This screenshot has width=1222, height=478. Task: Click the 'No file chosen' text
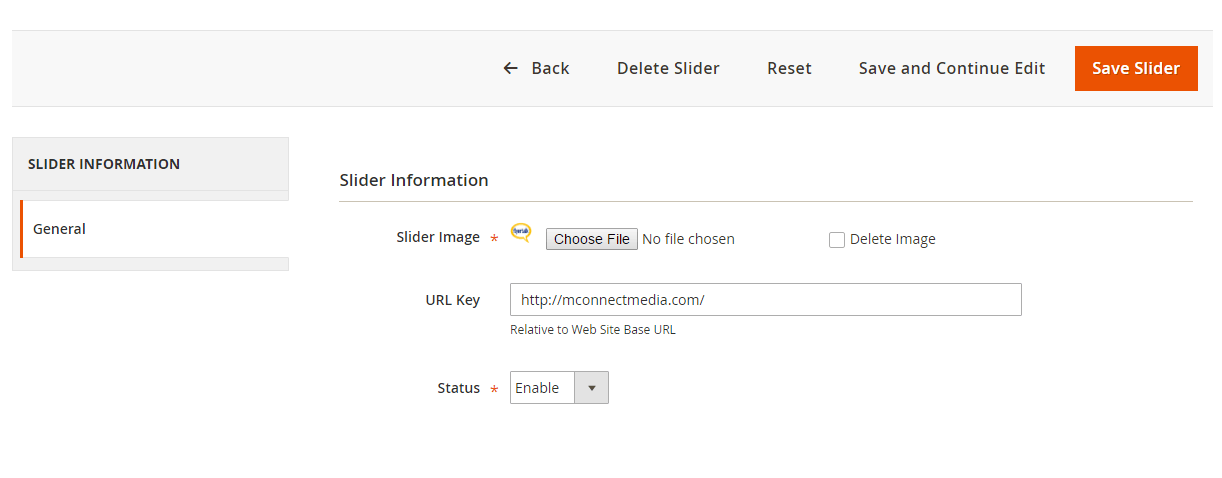688,239
